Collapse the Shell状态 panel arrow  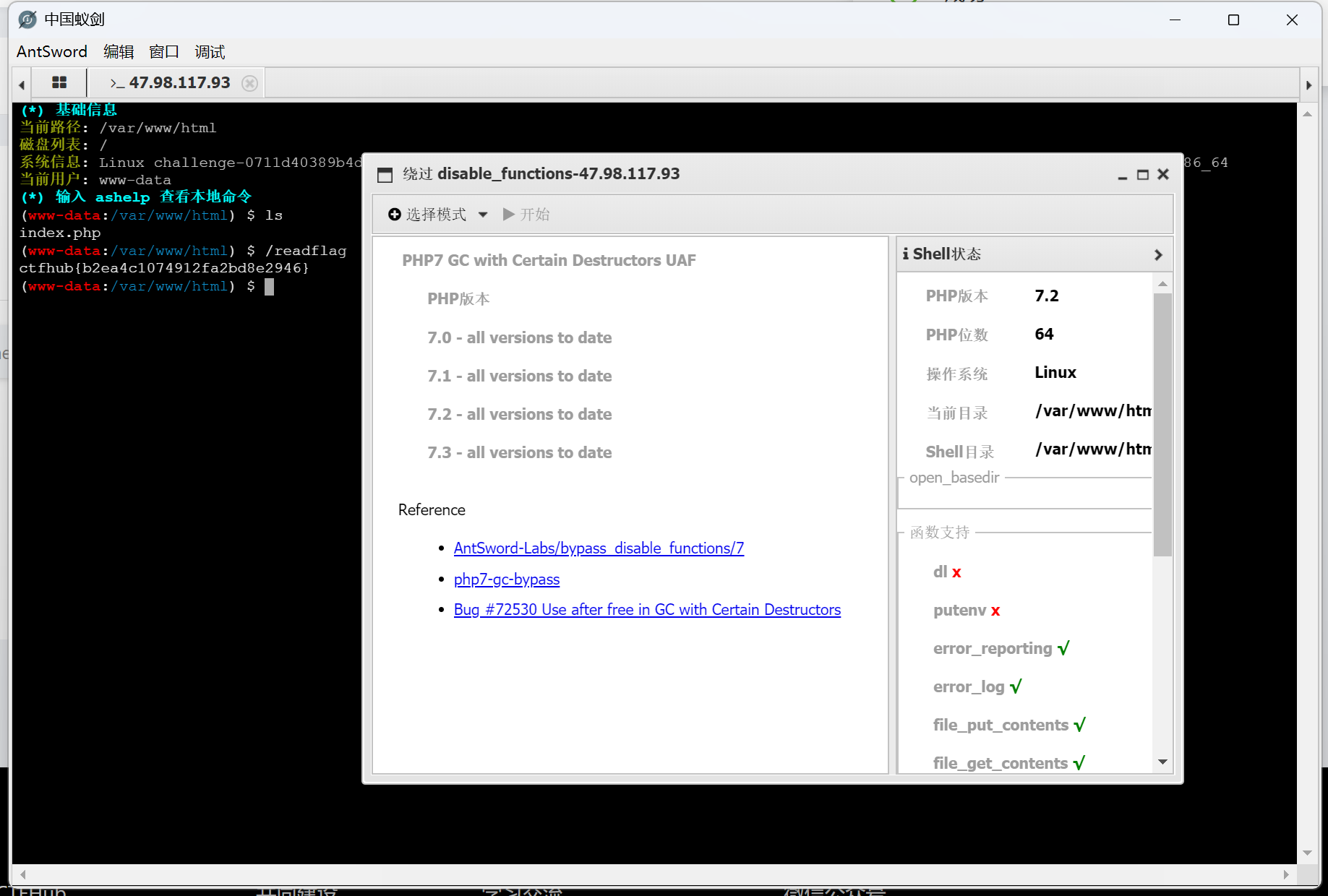click(x=1158, y=254)
